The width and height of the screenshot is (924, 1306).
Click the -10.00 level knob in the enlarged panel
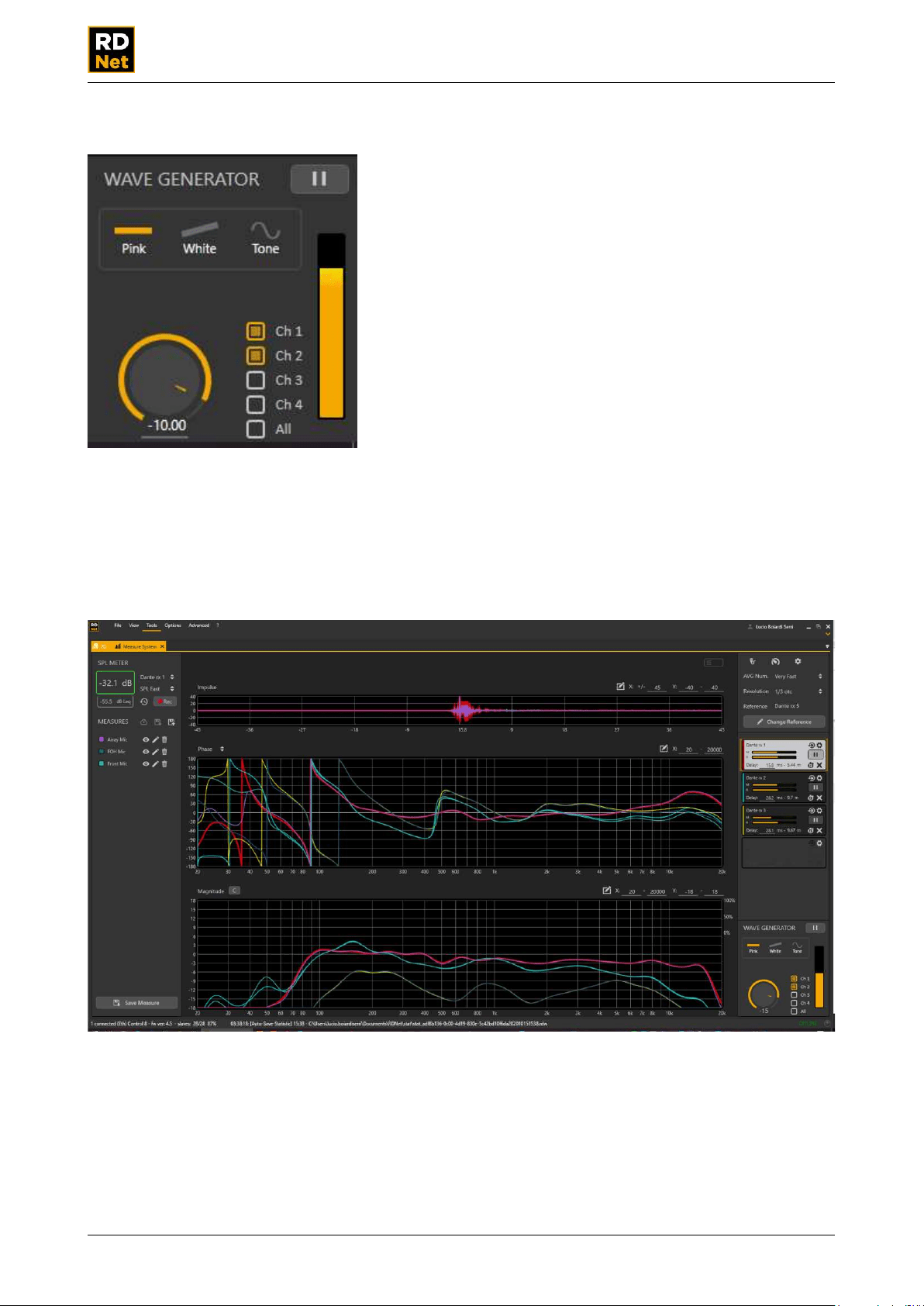[164, 380]
